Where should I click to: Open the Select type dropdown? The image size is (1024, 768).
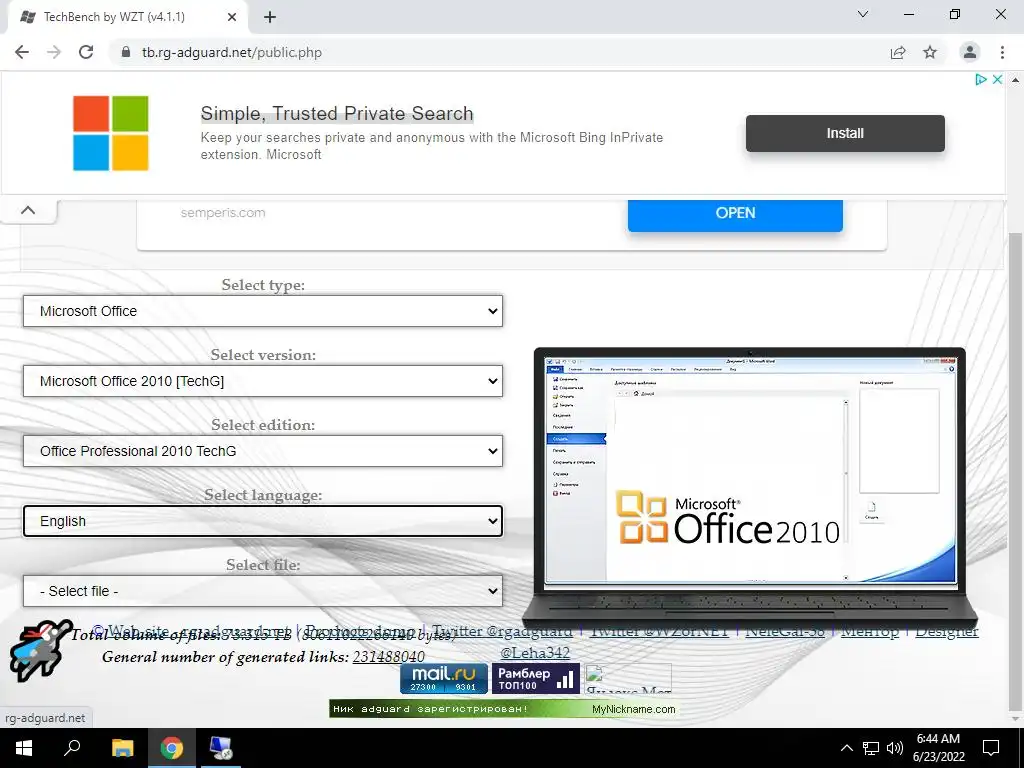point(263,311)
